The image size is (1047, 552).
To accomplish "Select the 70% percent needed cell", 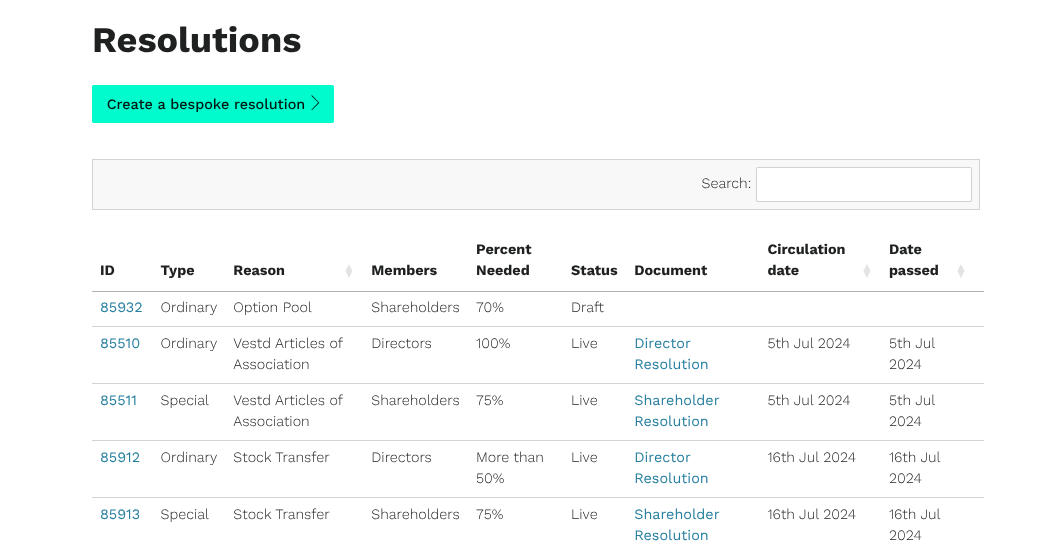I will coord(489,308).
